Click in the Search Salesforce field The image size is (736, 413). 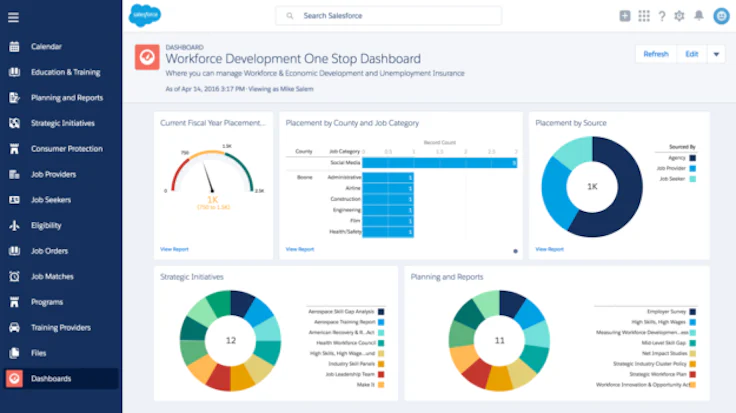pyautogui.click(x=388, y=16)
